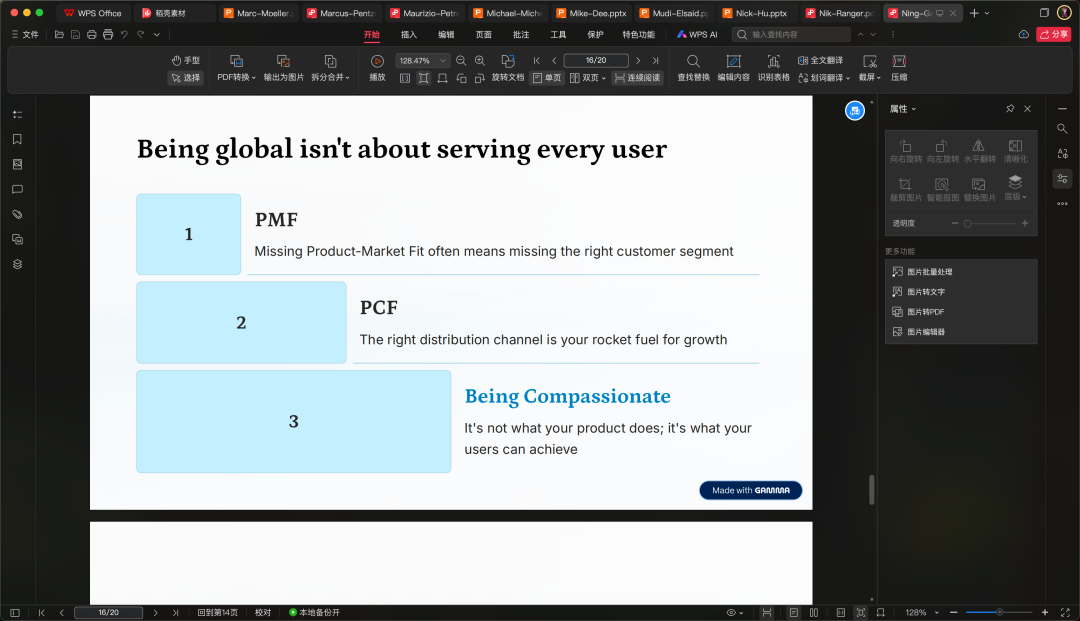Click the vertical document scrollbar thumb
This screenshot has width=1080, height=621.
(871, 490)
